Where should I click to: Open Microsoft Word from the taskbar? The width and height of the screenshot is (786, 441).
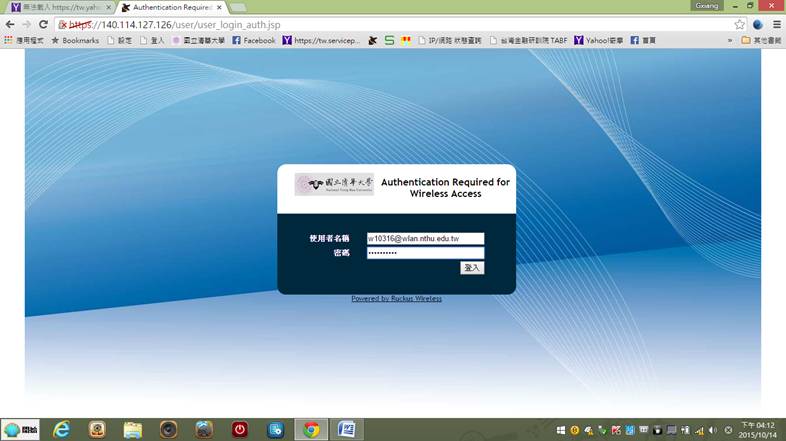click(346, 429)
